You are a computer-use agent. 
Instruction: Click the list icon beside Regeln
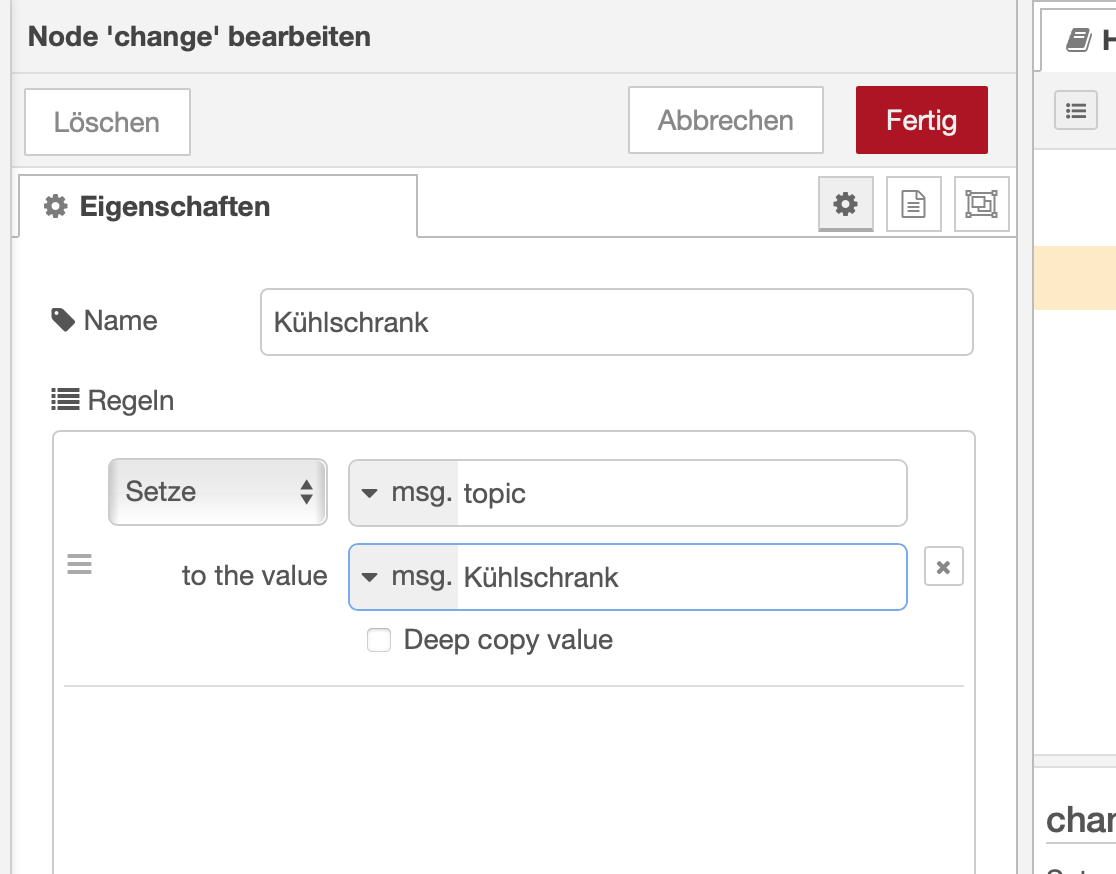click(65, 401)
